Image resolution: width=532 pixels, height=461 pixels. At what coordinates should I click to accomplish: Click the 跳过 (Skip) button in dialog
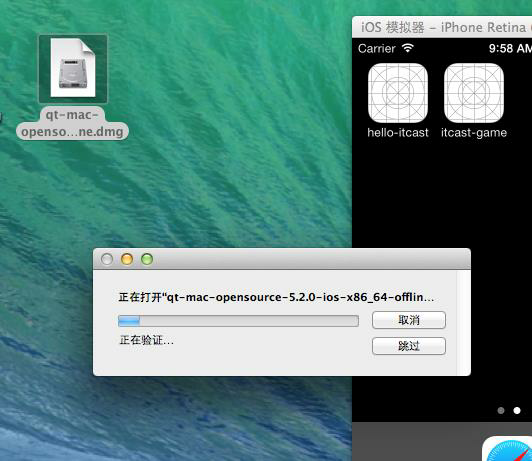tap(409, 346)
